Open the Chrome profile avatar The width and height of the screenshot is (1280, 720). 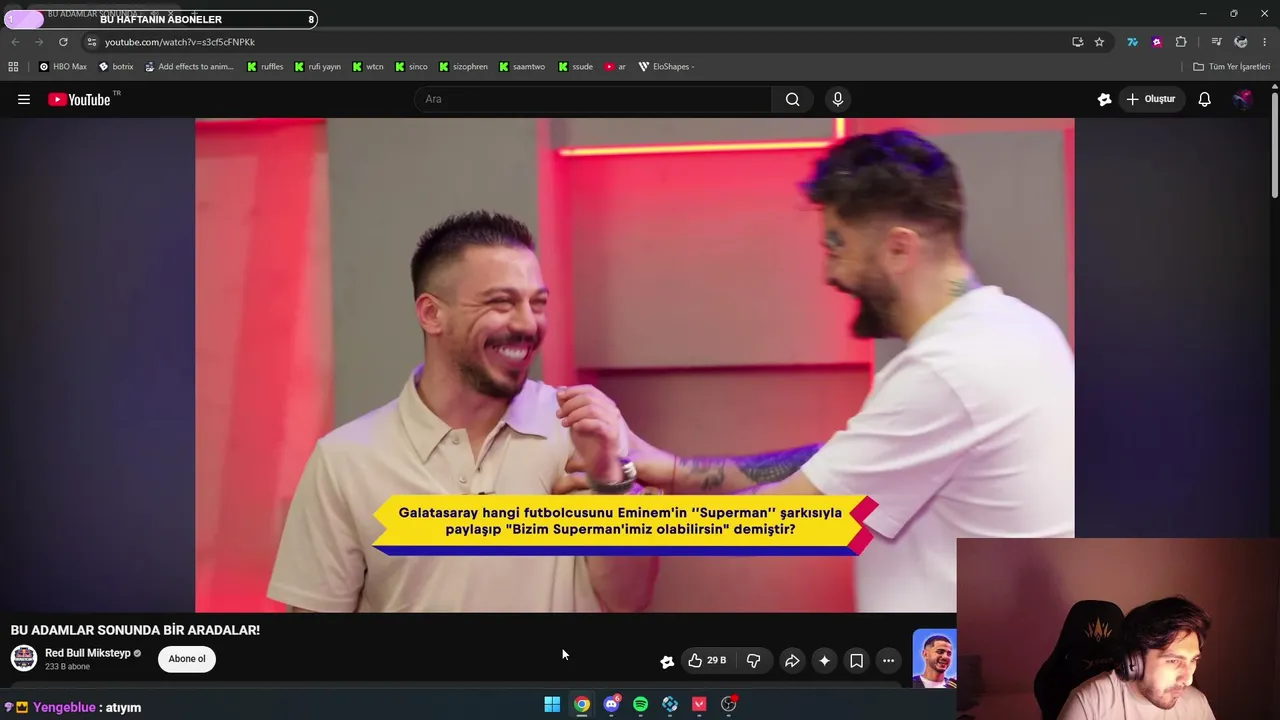(x=1241, y=42)
